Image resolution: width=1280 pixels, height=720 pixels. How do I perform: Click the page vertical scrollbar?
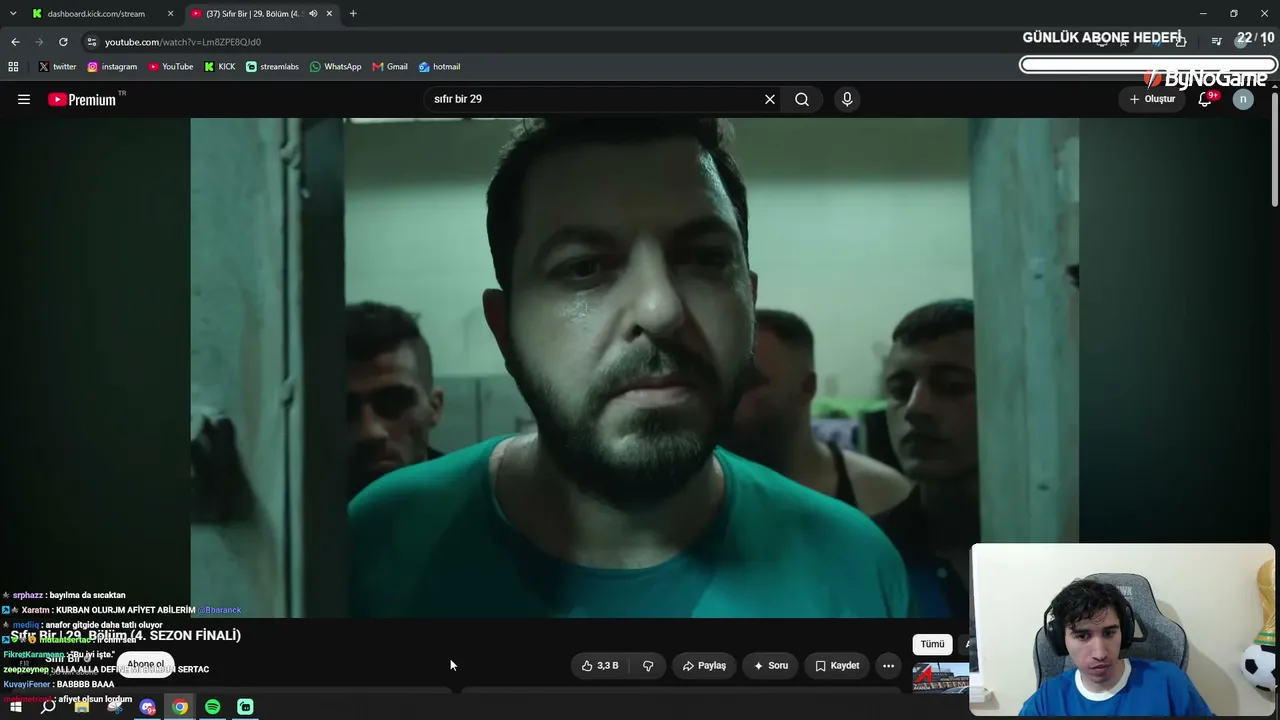1275,150
